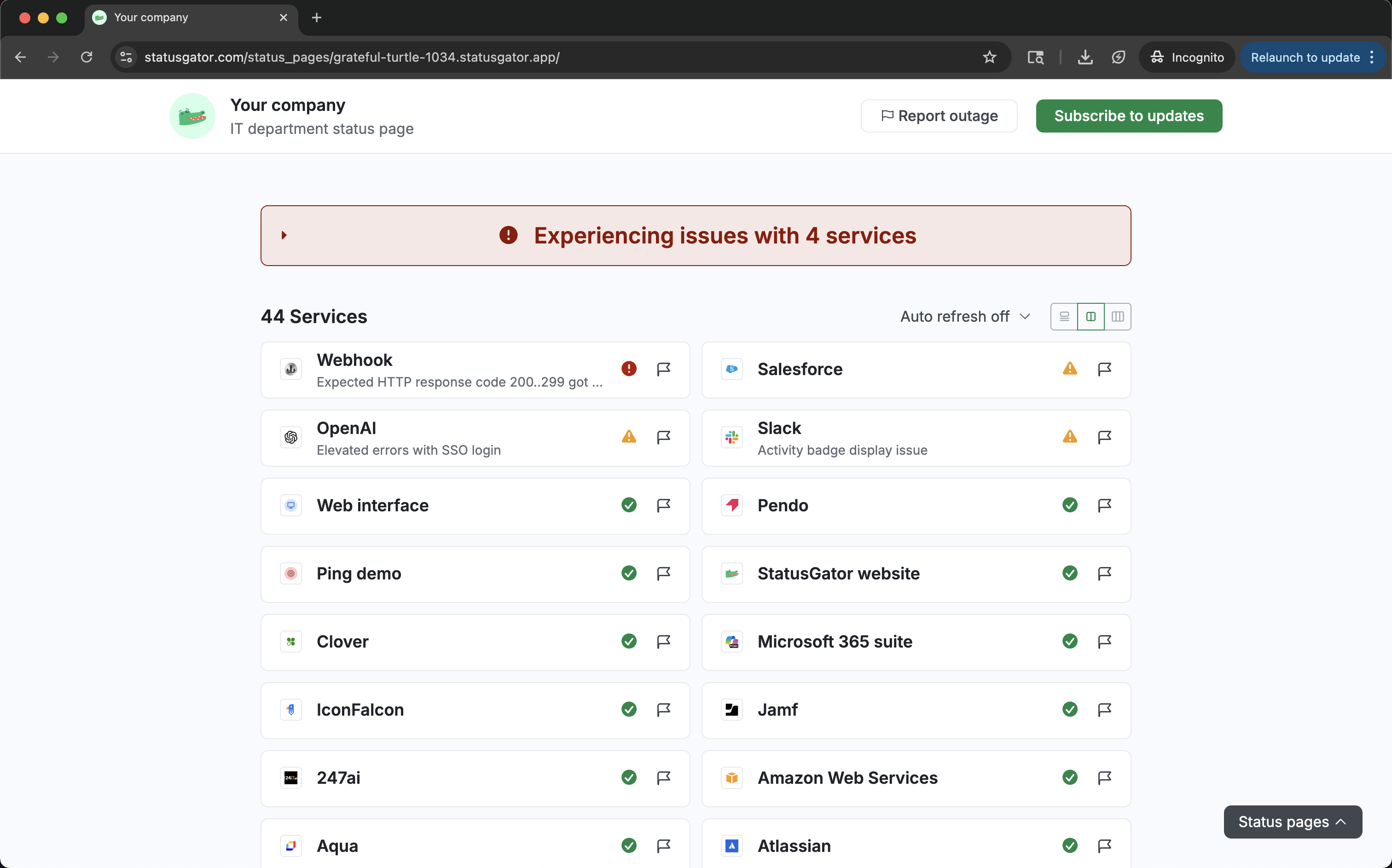Screen dimensions: 1392x868
Task: Expand the Experiencing issues banner arrow
Action: click(x=284, y=235)
